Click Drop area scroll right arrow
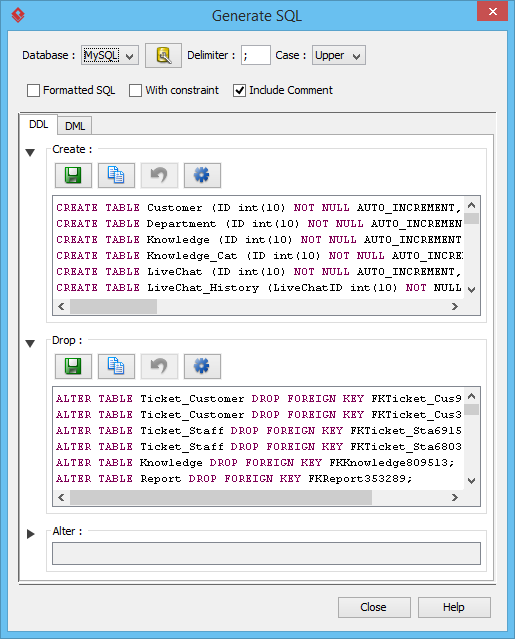This screenshot has width=515, height=639. pos(455,498)
